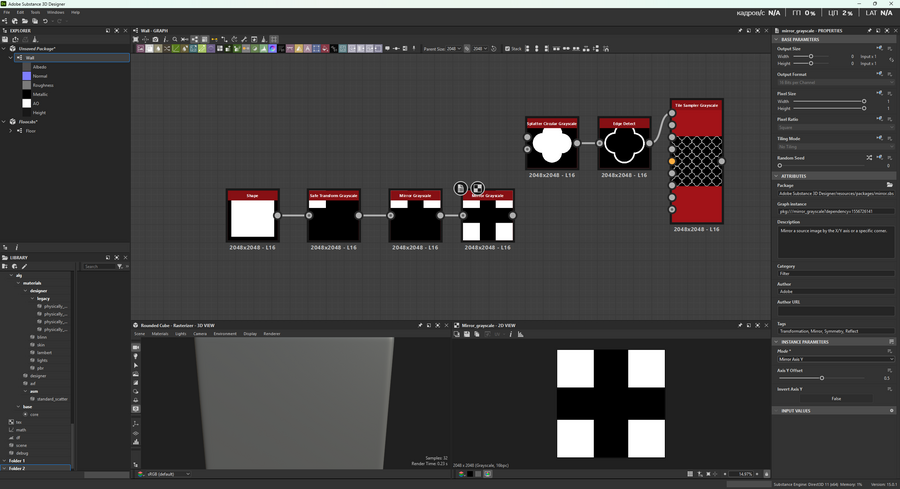This screenshot has width=900, height=489.
Task: Click the light bulb icon in 3D view
Action: 136,357
